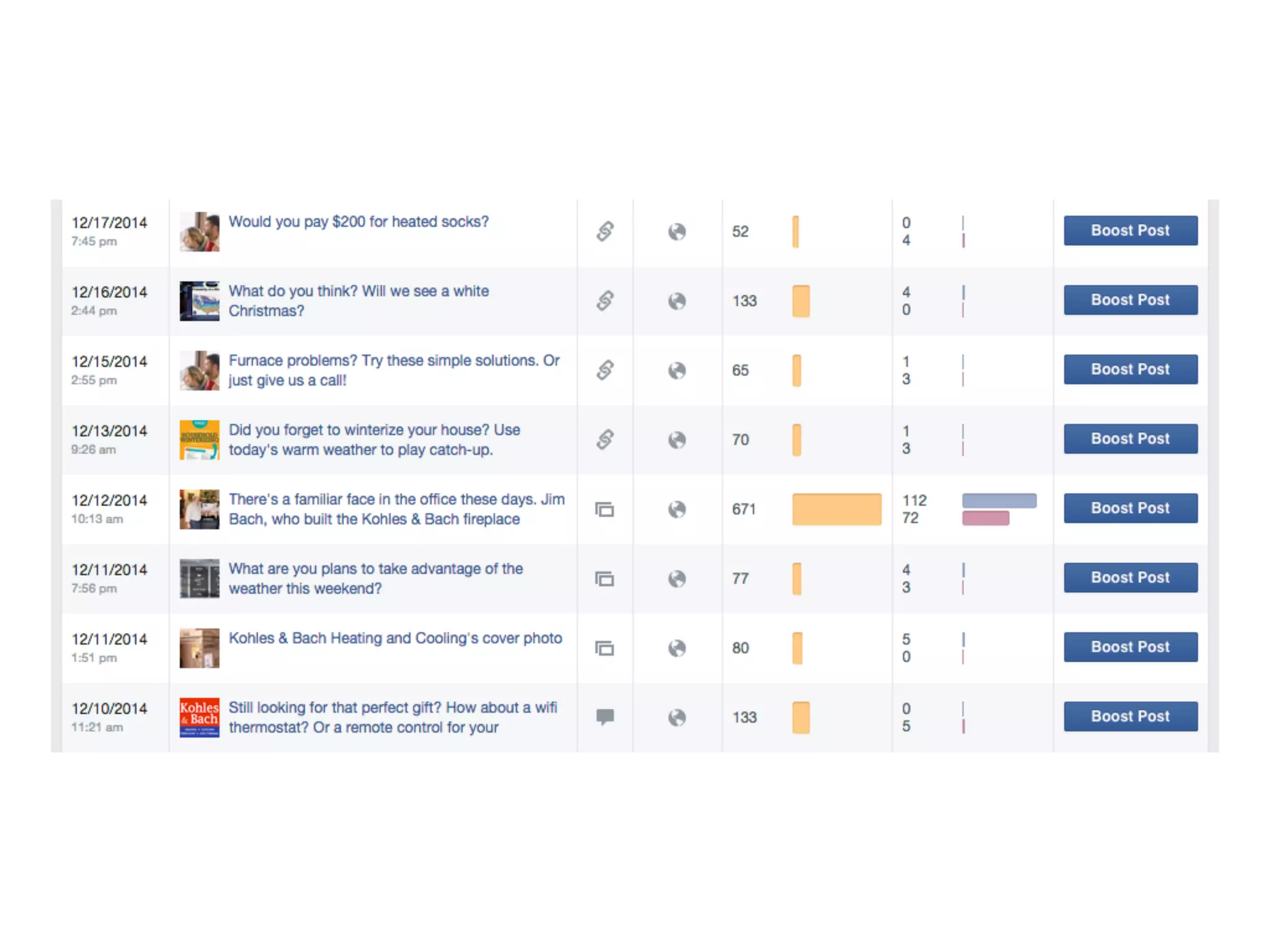Click globe icon for winterize your house post
The image size is (1270, 952).
point(677,440)
